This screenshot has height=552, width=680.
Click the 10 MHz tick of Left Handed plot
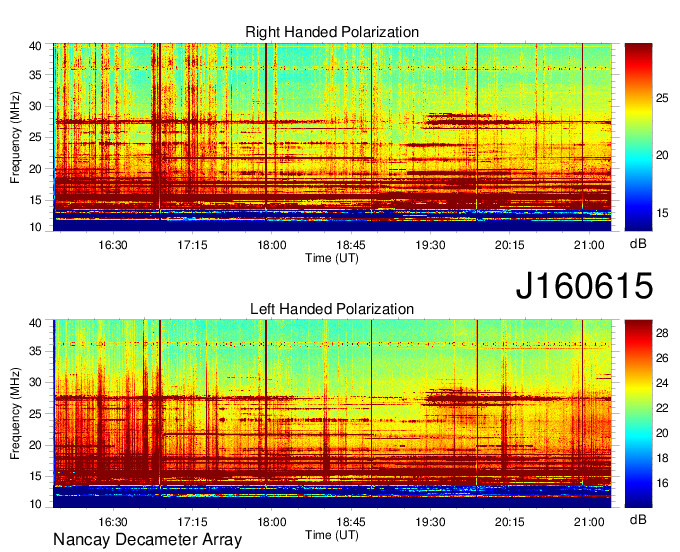point(35,504)
